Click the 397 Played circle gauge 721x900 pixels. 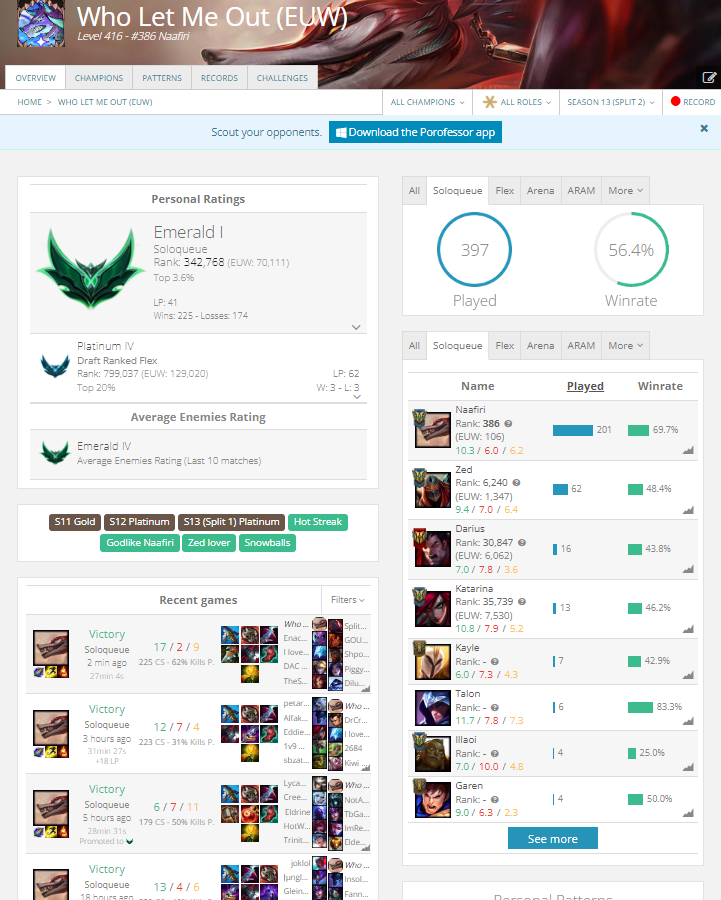pyautogui.click(x=474, y=250)
